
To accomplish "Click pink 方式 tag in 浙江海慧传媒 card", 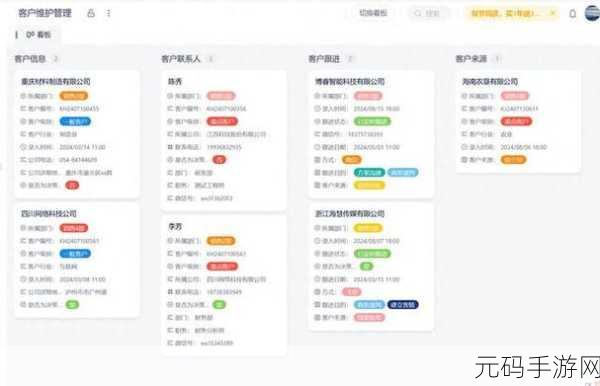I will [x=351, y=292].
